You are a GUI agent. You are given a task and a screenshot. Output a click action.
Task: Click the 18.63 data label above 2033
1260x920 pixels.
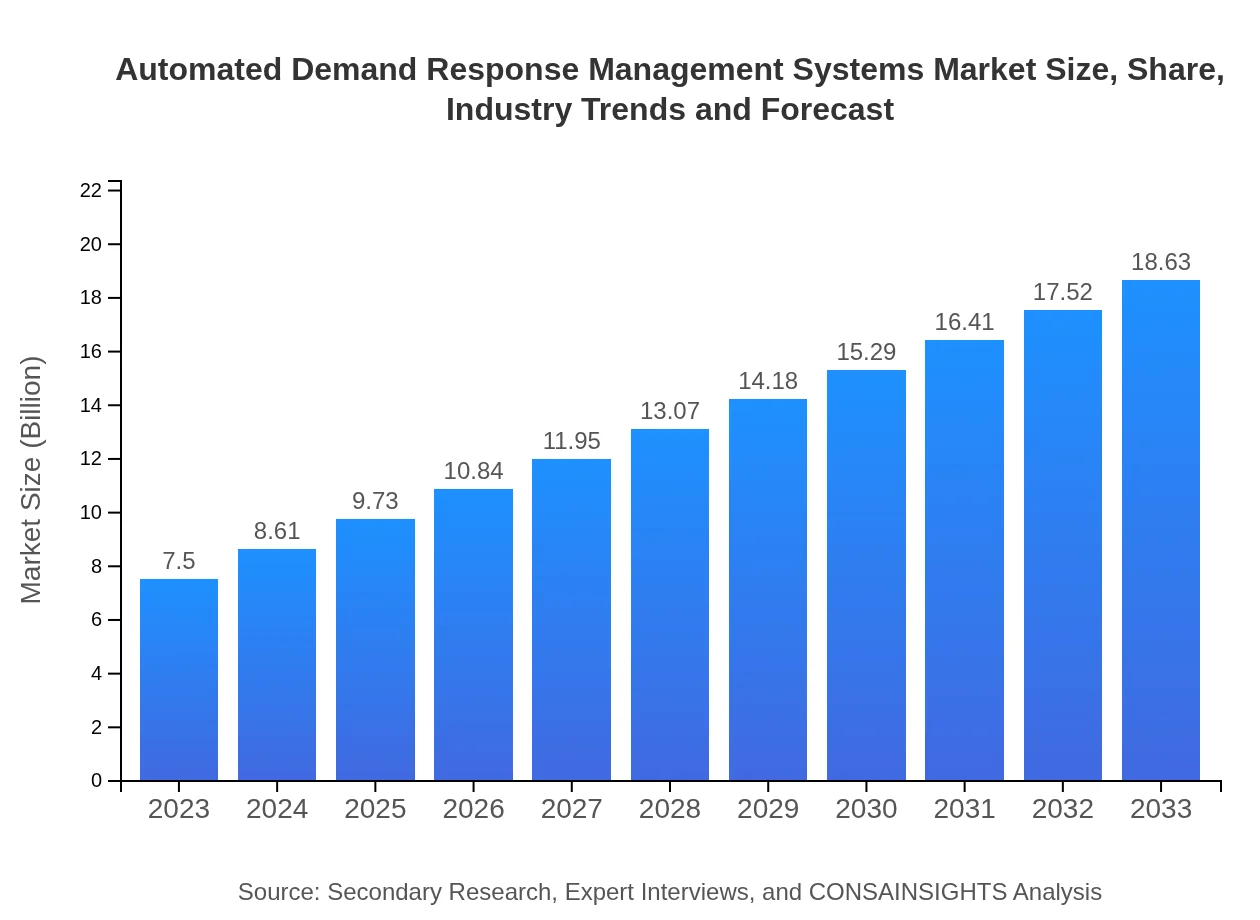[1161, 262]
